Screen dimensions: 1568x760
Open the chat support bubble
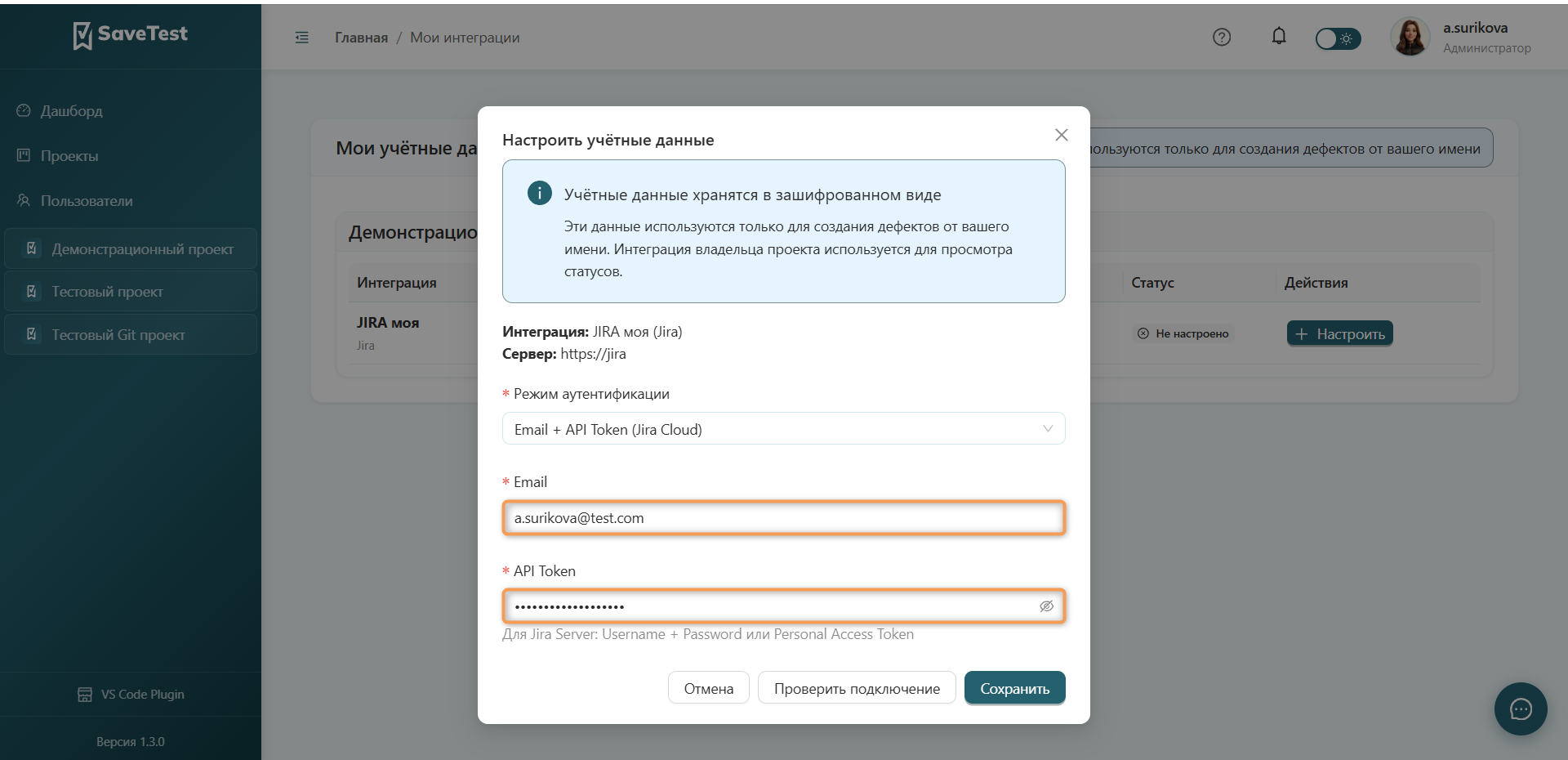click(1521, 709)
